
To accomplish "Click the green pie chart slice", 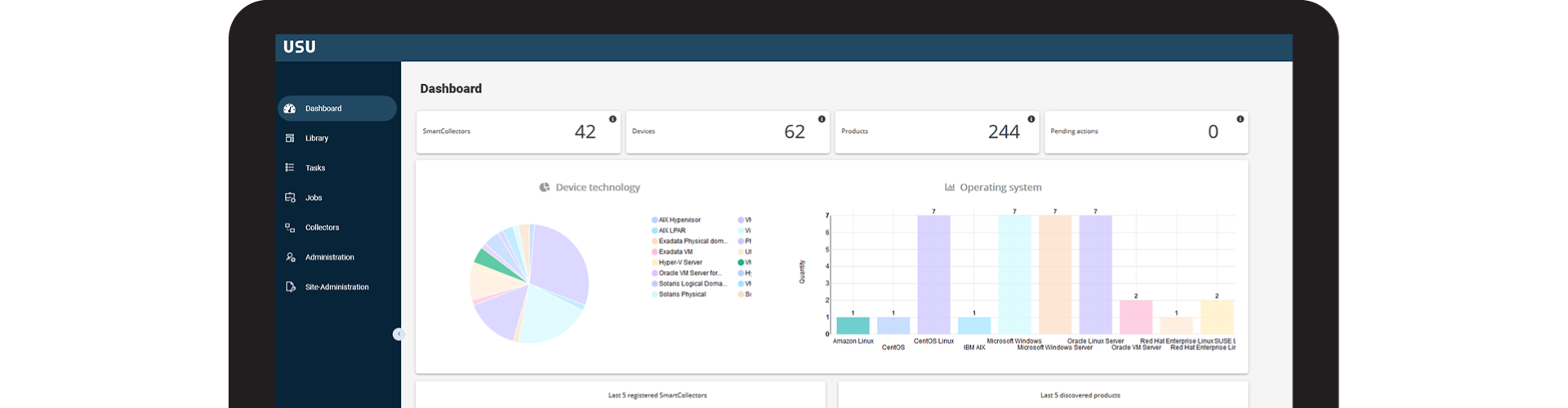I will (x=490, y=262).
